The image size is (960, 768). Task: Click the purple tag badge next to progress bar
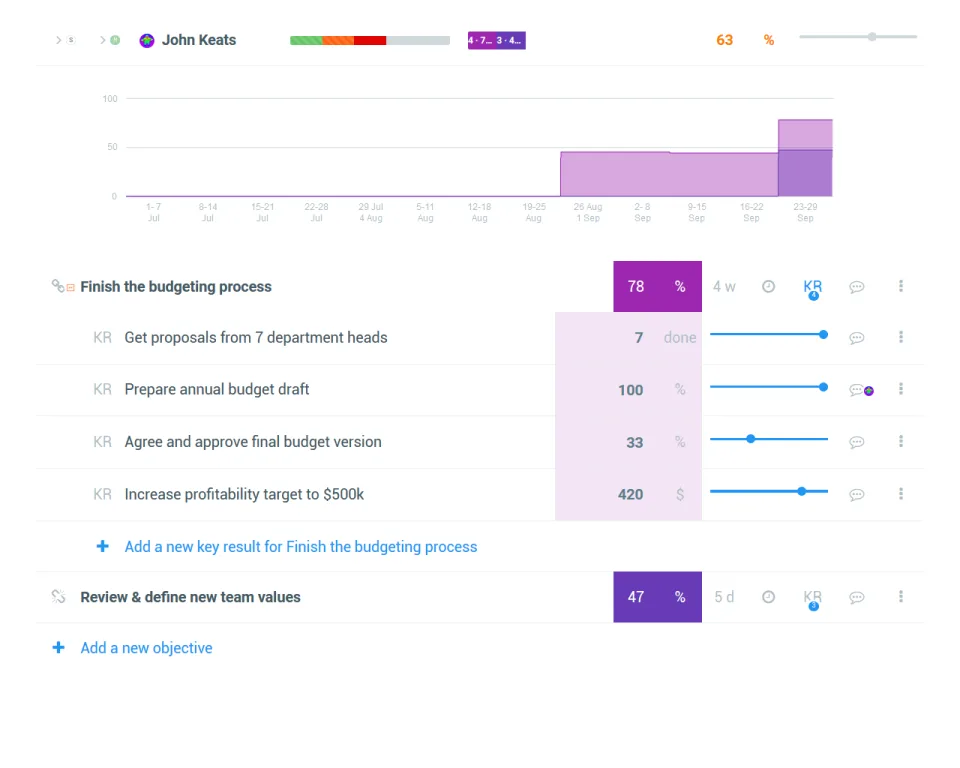(497, 40)
